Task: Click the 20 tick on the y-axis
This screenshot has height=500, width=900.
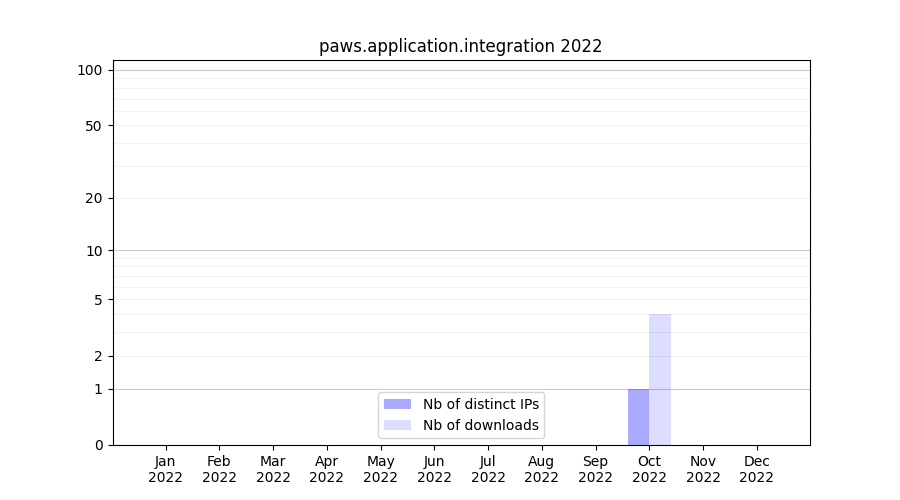Action: click(93, 198)
